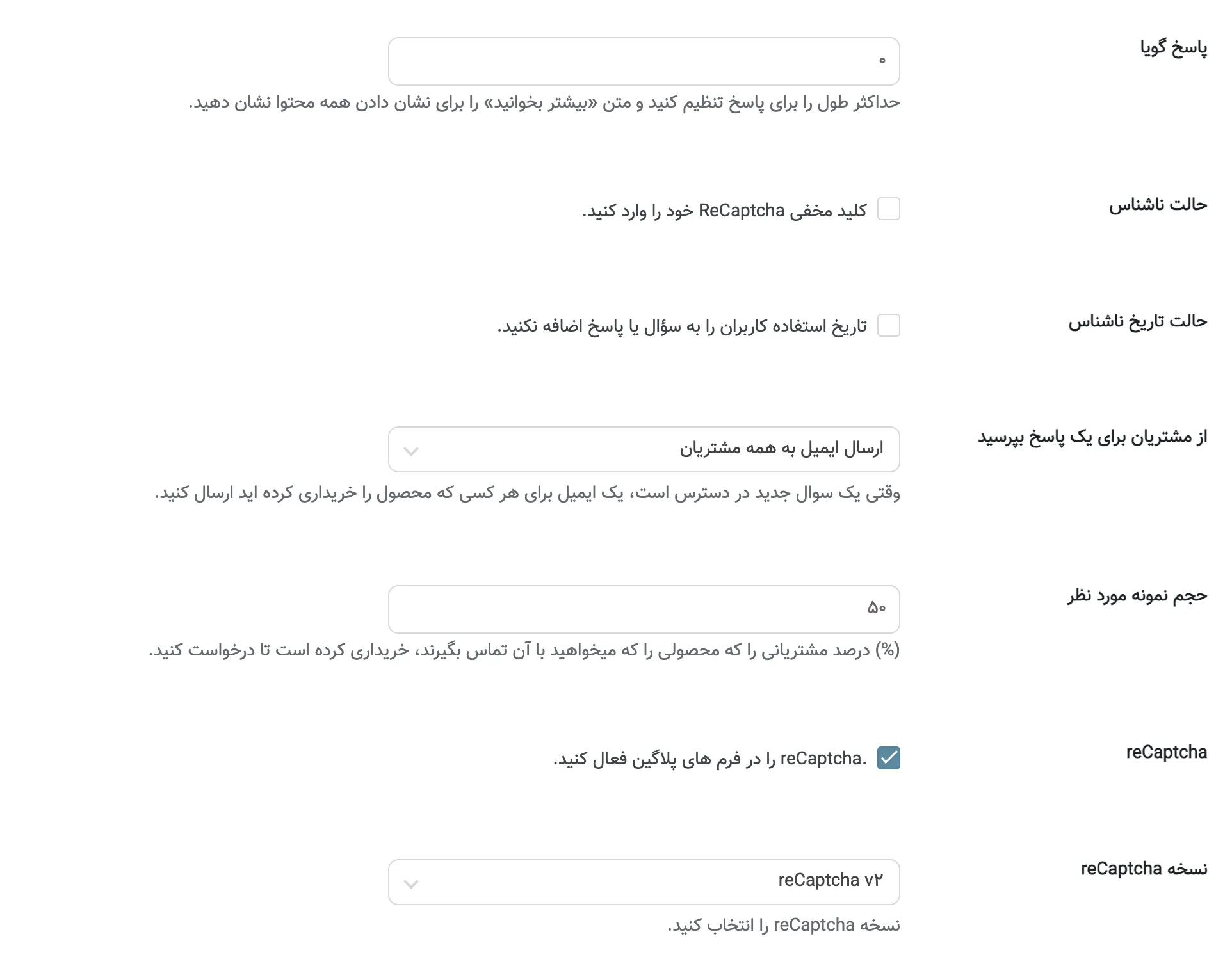Click the حالت تاریخ ناشناس setting label
The width and height of the screenshot is (1232, 973).
click(x=1137, y=321)
